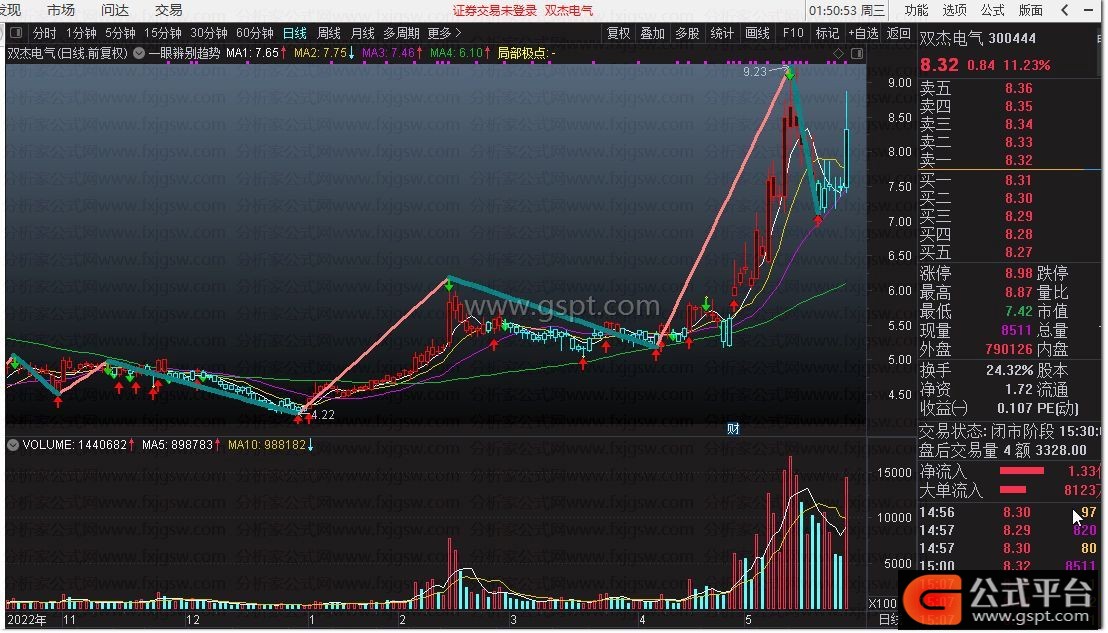Click the 净流入 red bar
This screenshot has height=633, width=1108.
(1021, 471)
